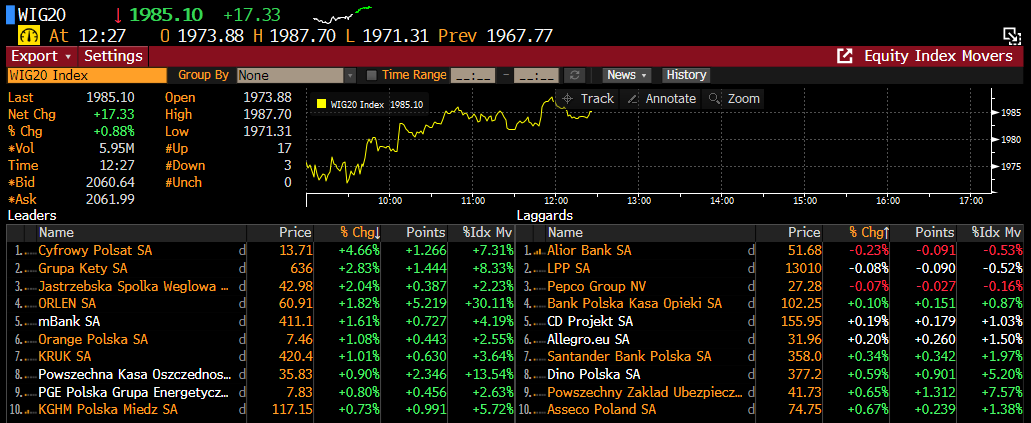
Task: Select LPP SA row
Action: point(770,268)
